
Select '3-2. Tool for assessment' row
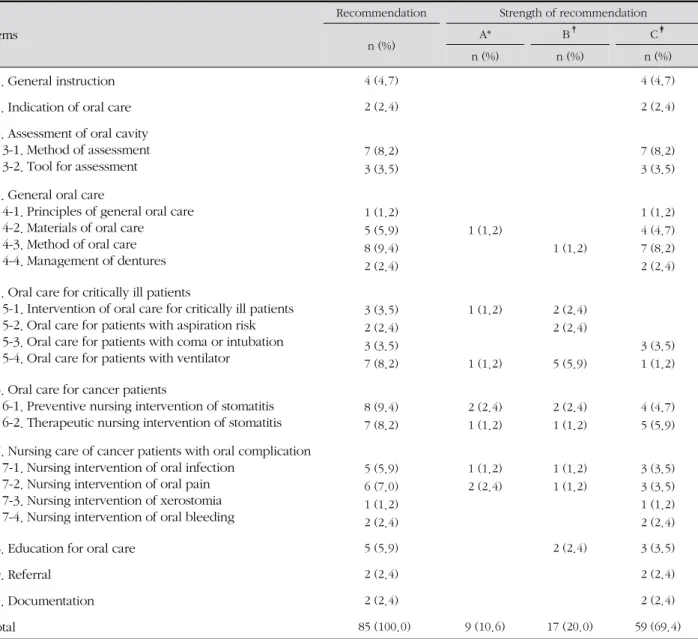[70, 167]
